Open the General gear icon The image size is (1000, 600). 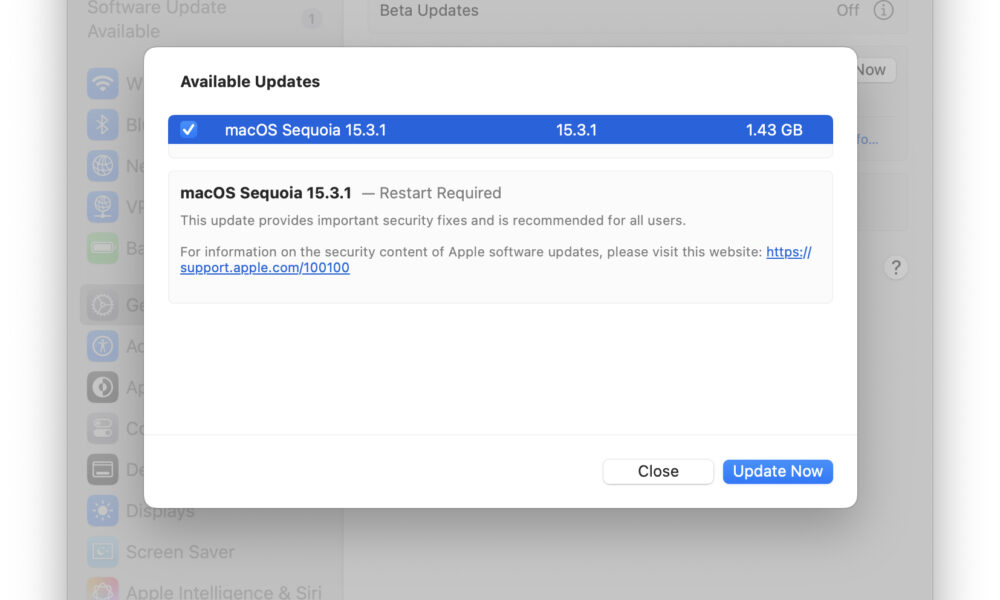pyautogui.click(x=103, y=305)
